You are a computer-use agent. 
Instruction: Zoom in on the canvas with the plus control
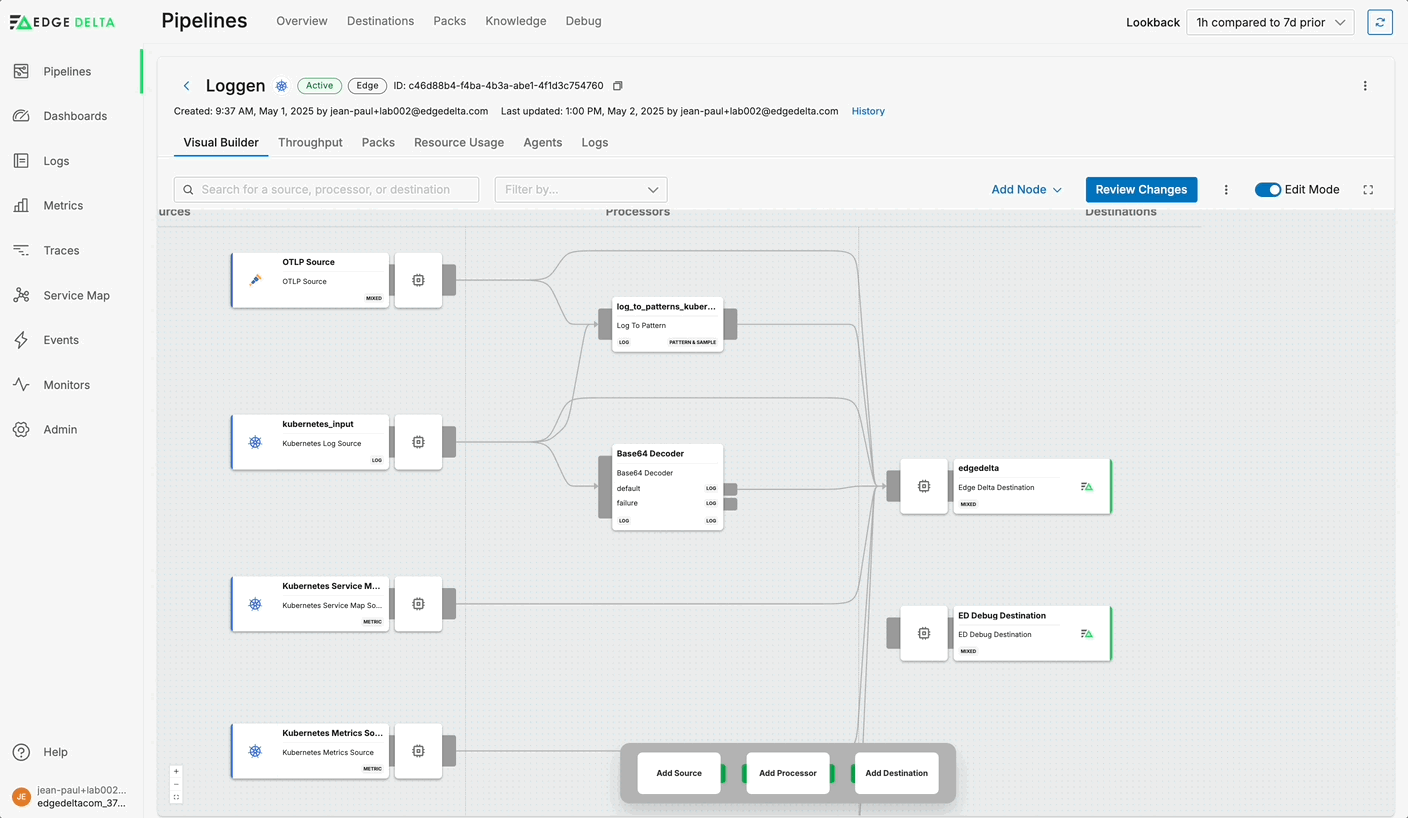click(x=176, y=771)
